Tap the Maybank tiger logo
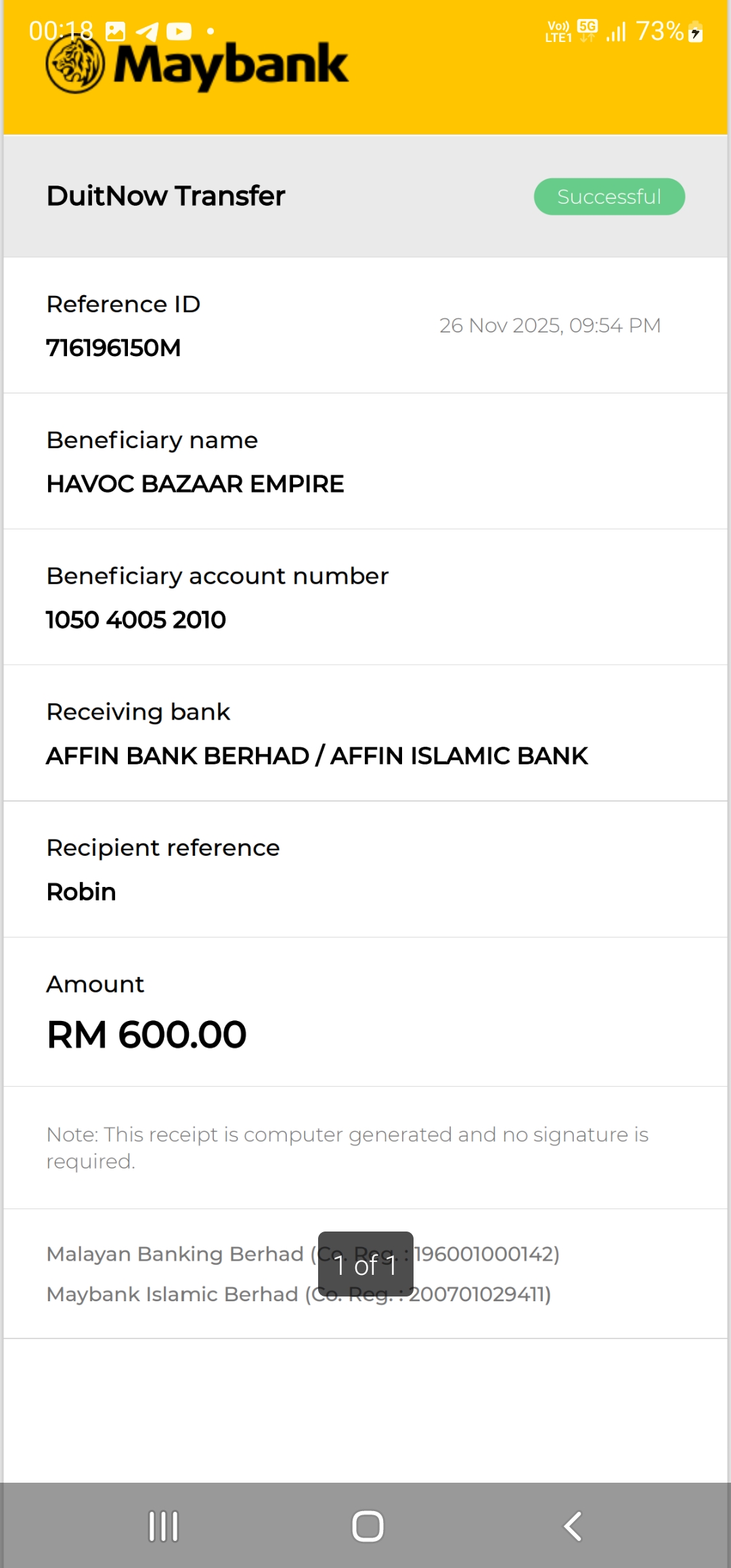Viewport: 731px width, 1568px height. point(75,65)
